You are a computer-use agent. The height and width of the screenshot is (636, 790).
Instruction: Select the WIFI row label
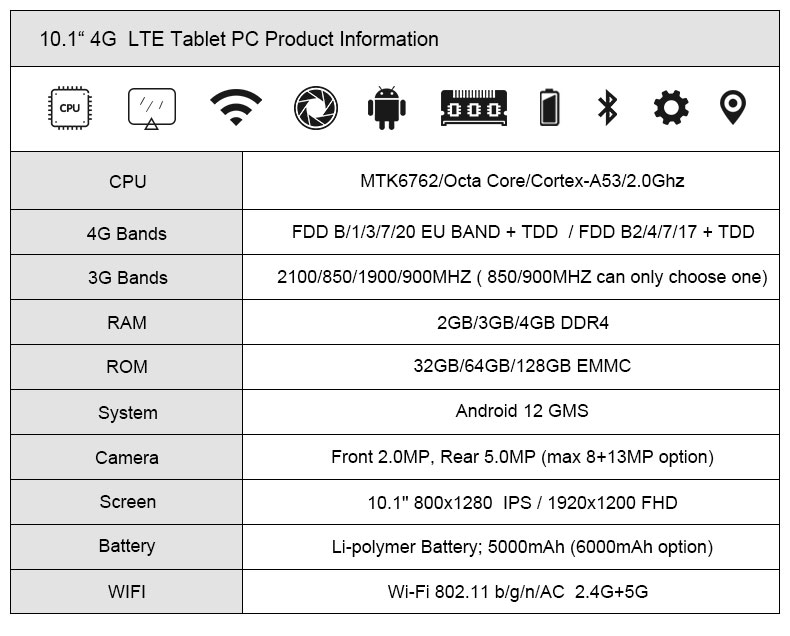pyautogui.click(x=127, y=591)
